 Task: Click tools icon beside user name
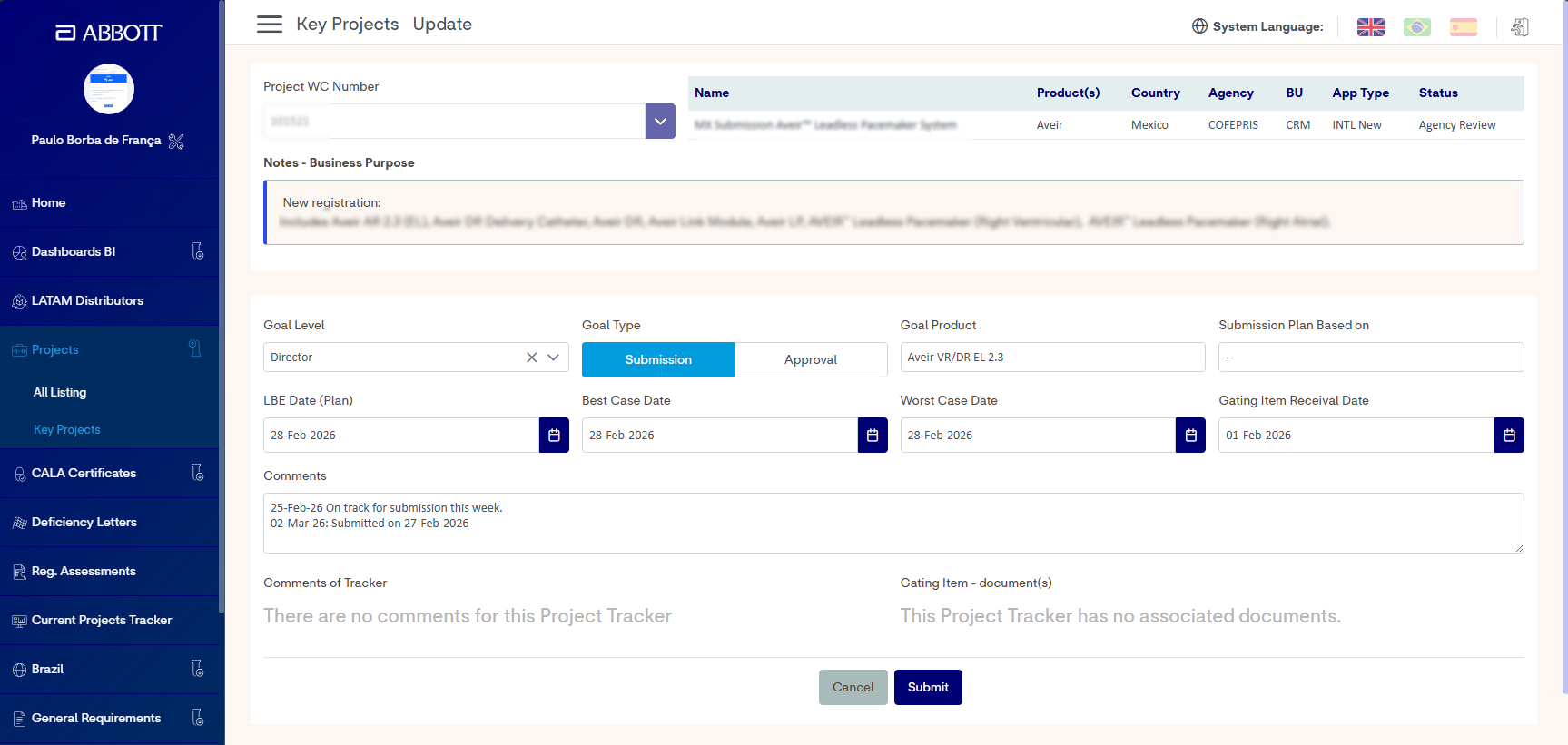coord(176,141)
